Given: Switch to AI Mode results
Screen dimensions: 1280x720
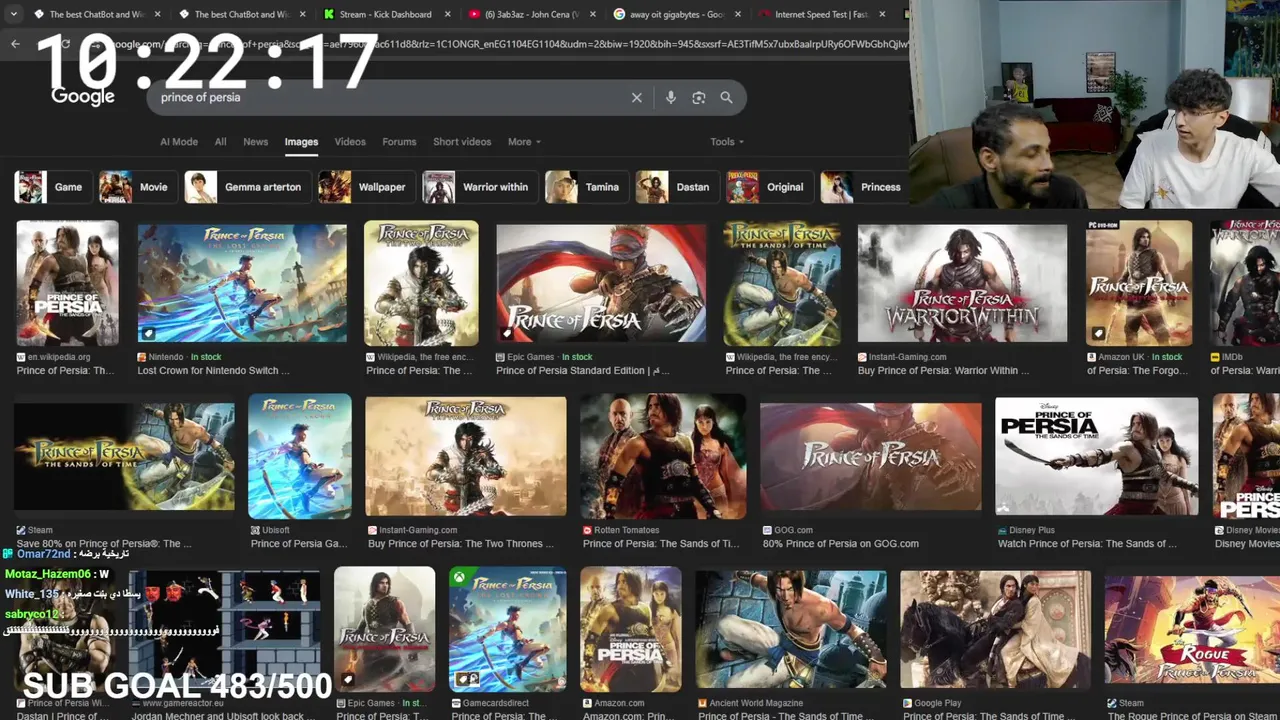Looking at the screenshot, I should pos(179,142).
